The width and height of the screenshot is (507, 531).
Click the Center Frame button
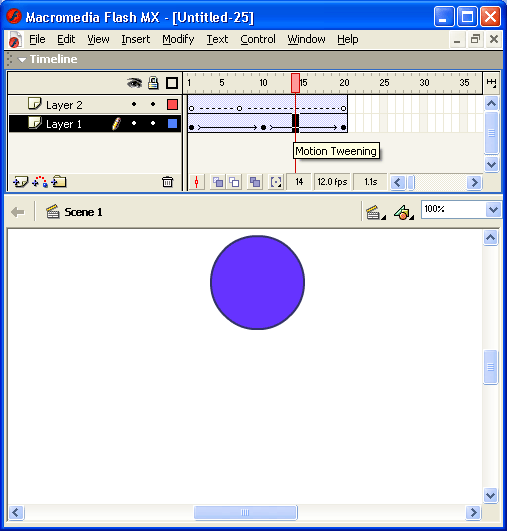point(196,182)
